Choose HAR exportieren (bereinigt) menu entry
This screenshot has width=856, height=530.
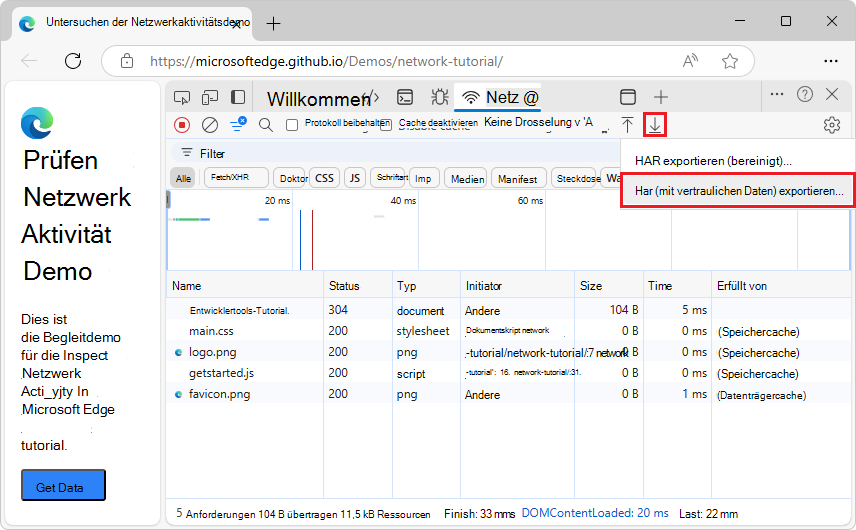(713, 160)
